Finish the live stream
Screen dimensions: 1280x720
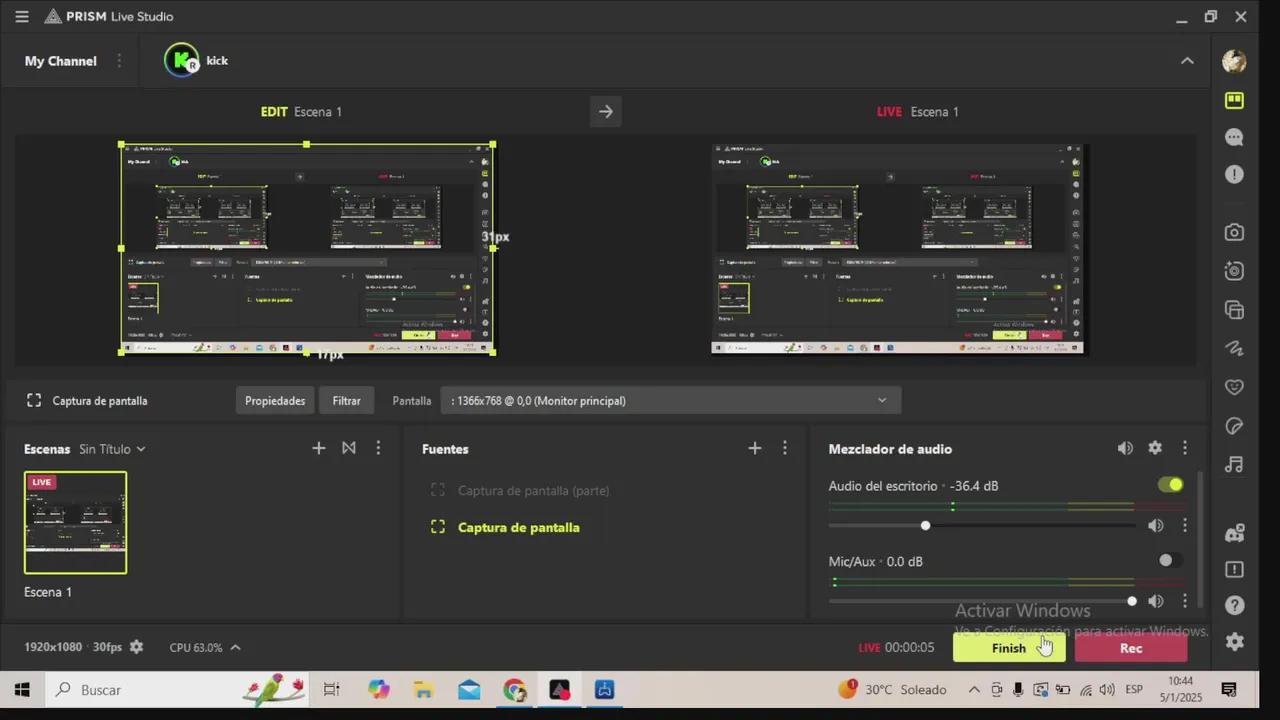[1009, 647]
